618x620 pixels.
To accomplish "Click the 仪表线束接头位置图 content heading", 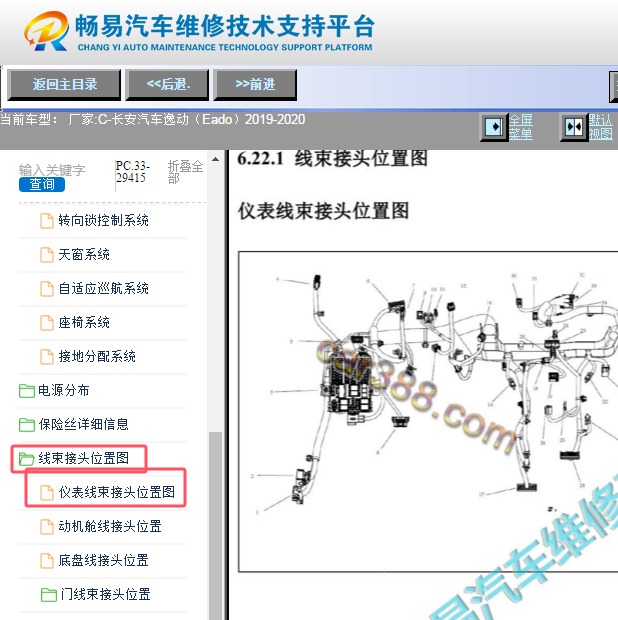I will [x=323, y=210].
